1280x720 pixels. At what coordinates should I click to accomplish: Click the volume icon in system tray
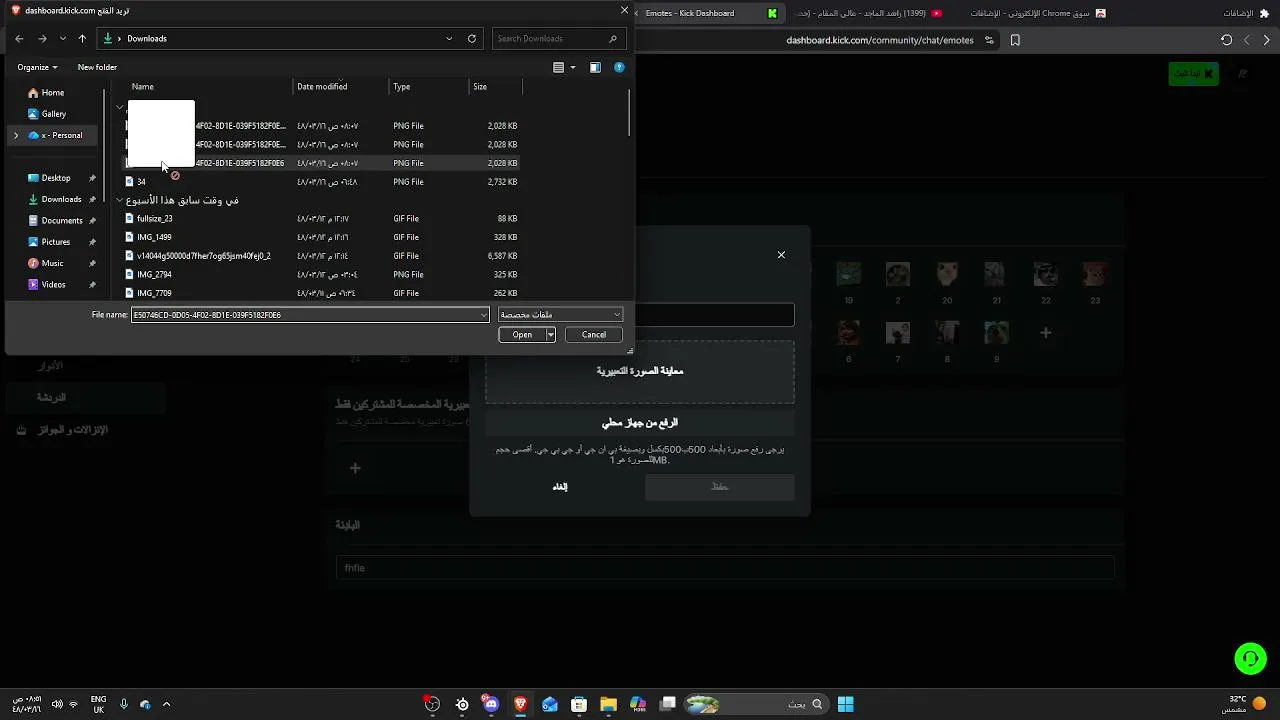(56, 704)
